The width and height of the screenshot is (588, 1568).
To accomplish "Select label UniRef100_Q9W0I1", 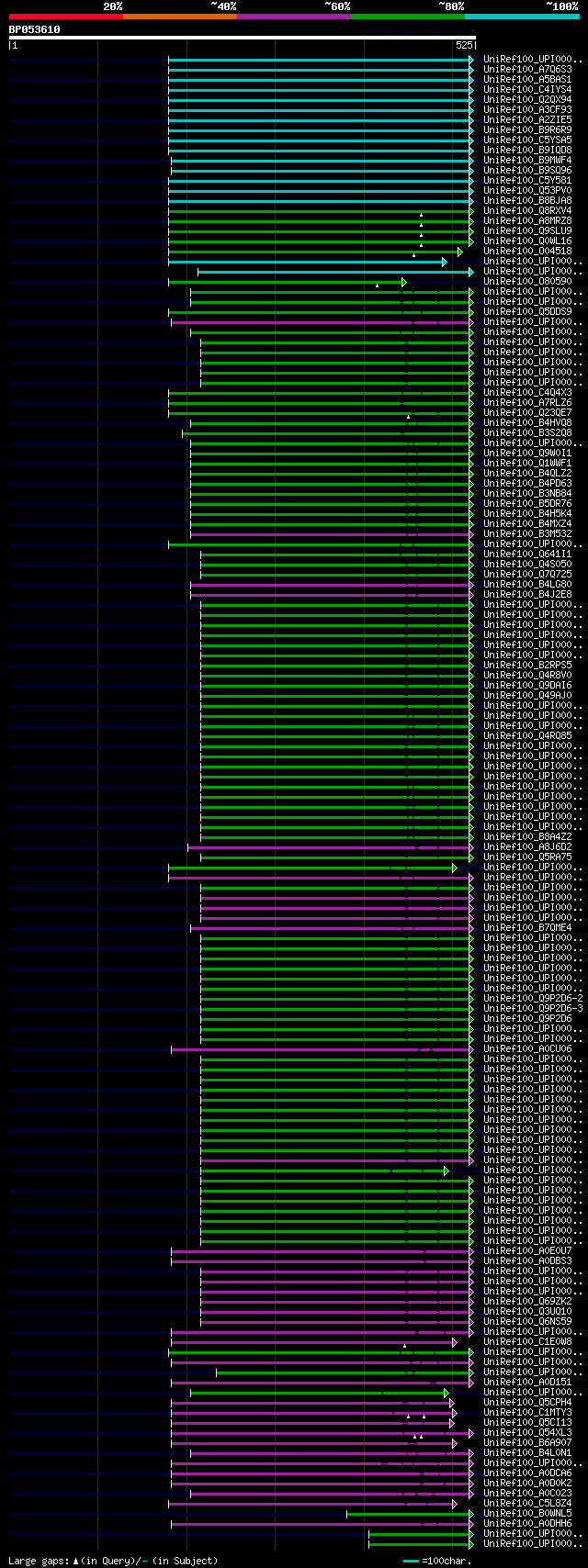I will tap(527, 453).
